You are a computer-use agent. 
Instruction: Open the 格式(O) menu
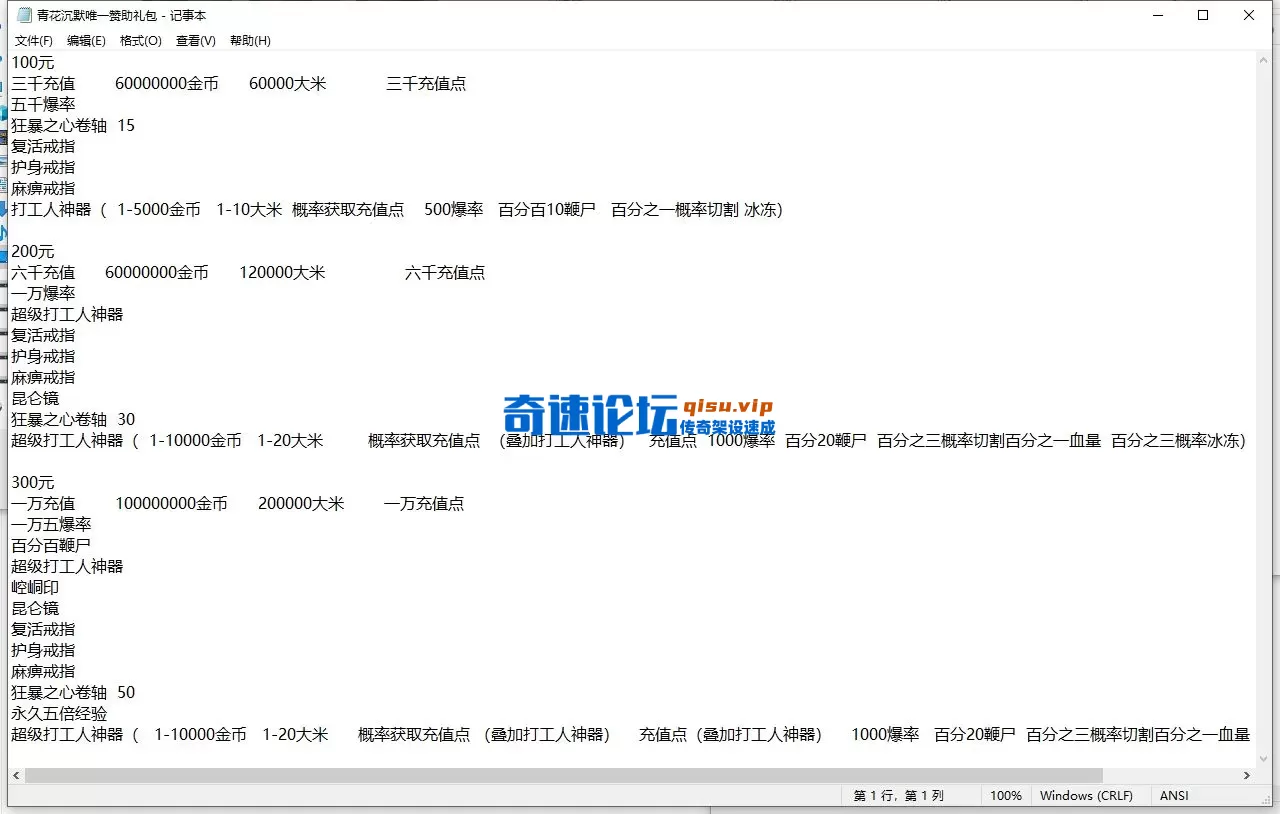(140, 40)
